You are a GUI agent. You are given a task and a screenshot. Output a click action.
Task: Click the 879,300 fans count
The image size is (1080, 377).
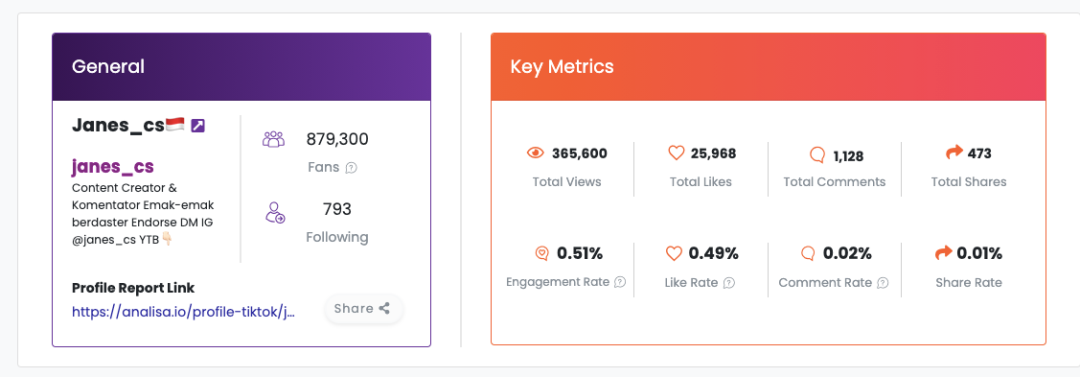(338, 140)
